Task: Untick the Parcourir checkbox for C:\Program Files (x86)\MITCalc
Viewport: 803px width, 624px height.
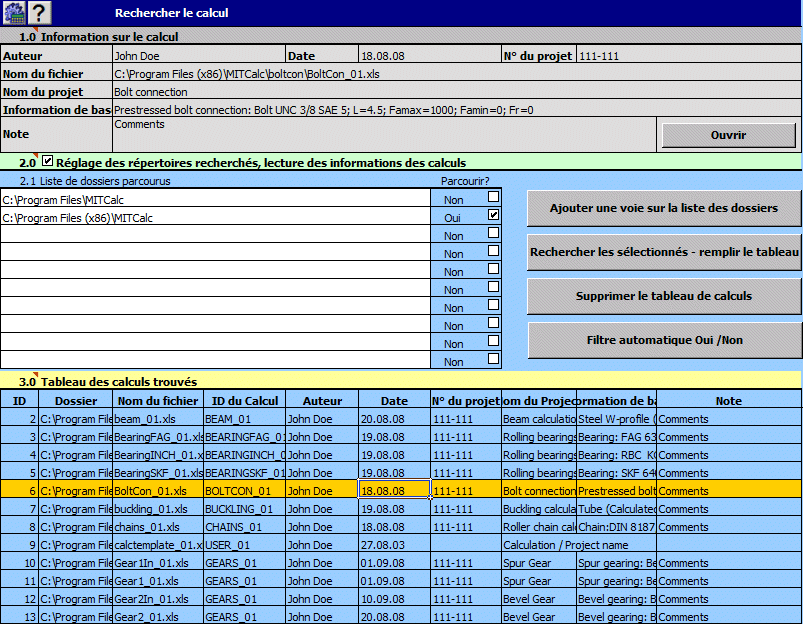Action: click(x=493, y=215)
